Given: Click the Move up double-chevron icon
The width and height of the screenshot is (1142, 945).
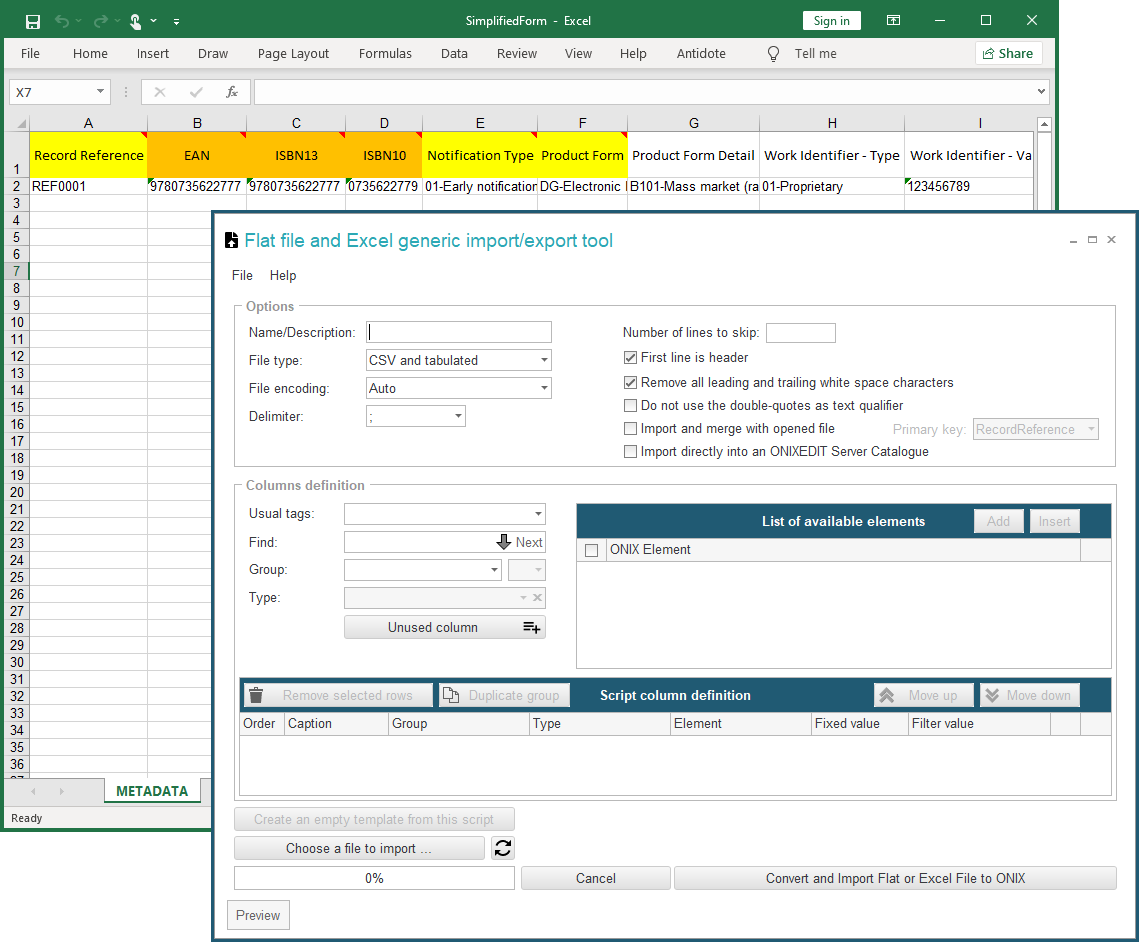Looking at the screenshot, I should pyautogui.click(x=886, y=695).
